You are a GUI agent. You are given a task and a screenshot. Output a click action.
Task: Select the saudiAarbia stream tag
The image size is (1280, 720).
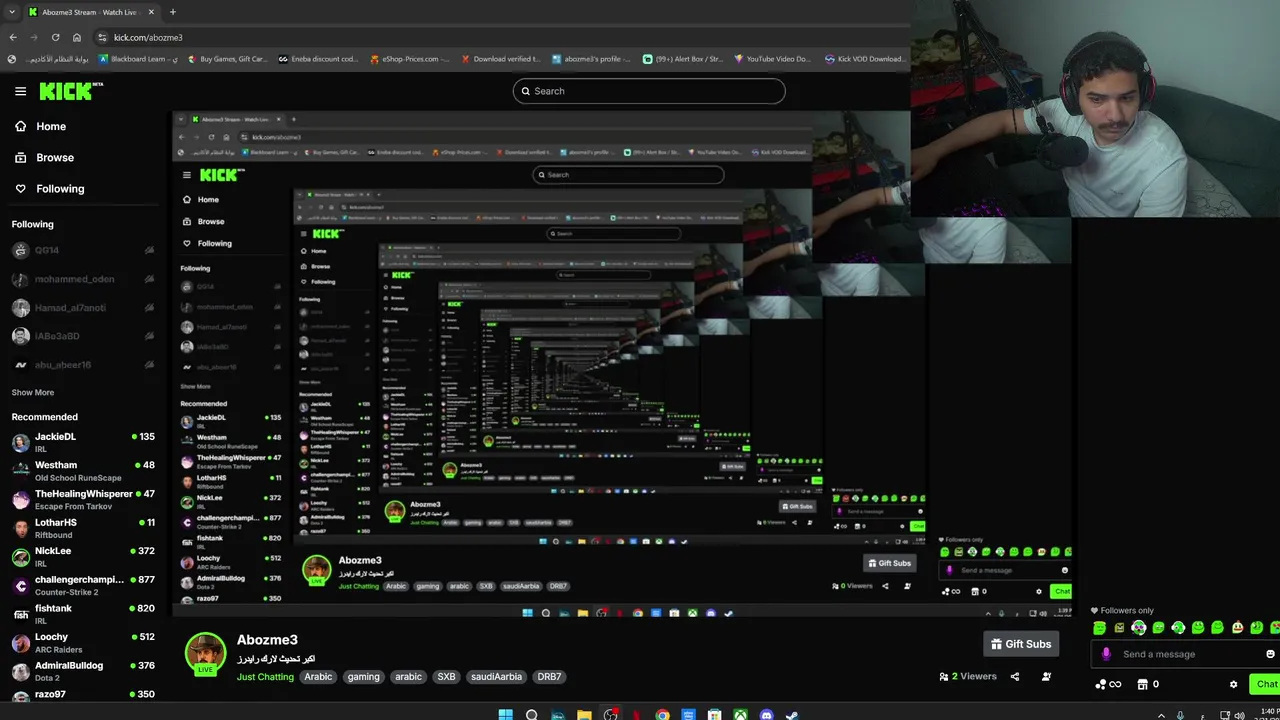click(496, 677)
